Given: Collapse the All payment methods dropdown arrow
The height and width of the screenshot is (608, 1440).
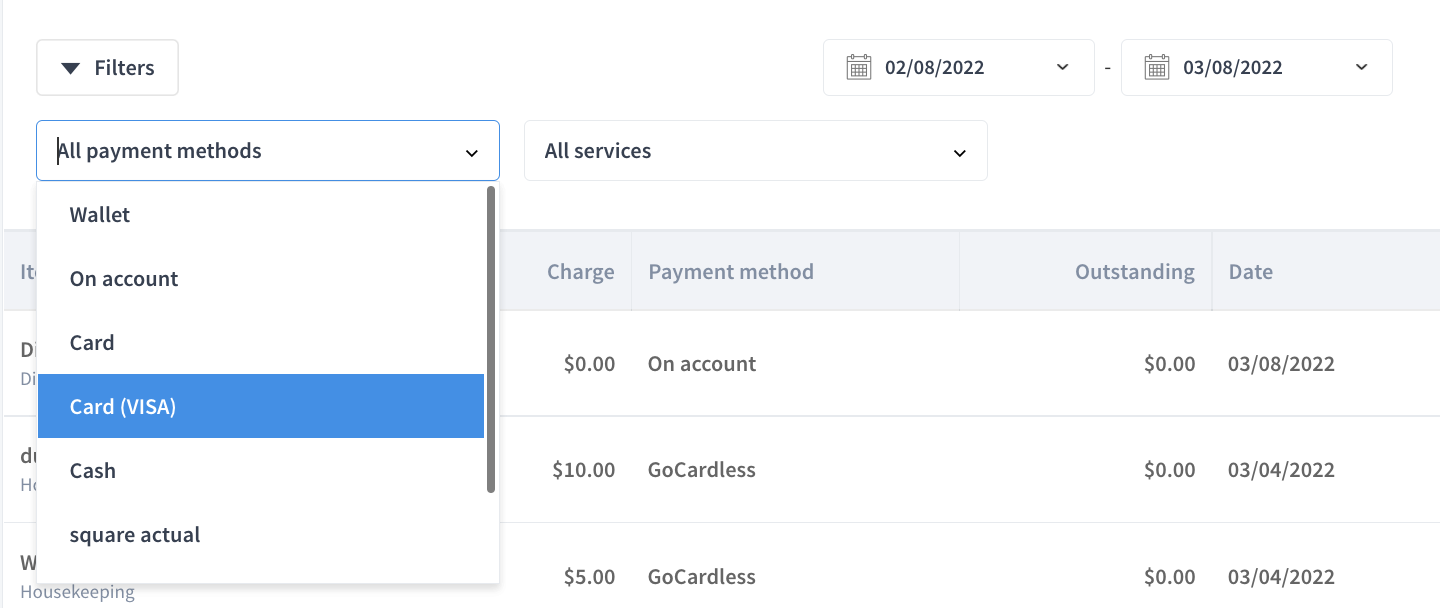Looking at the screenshot, I should (x=472, y=153).
